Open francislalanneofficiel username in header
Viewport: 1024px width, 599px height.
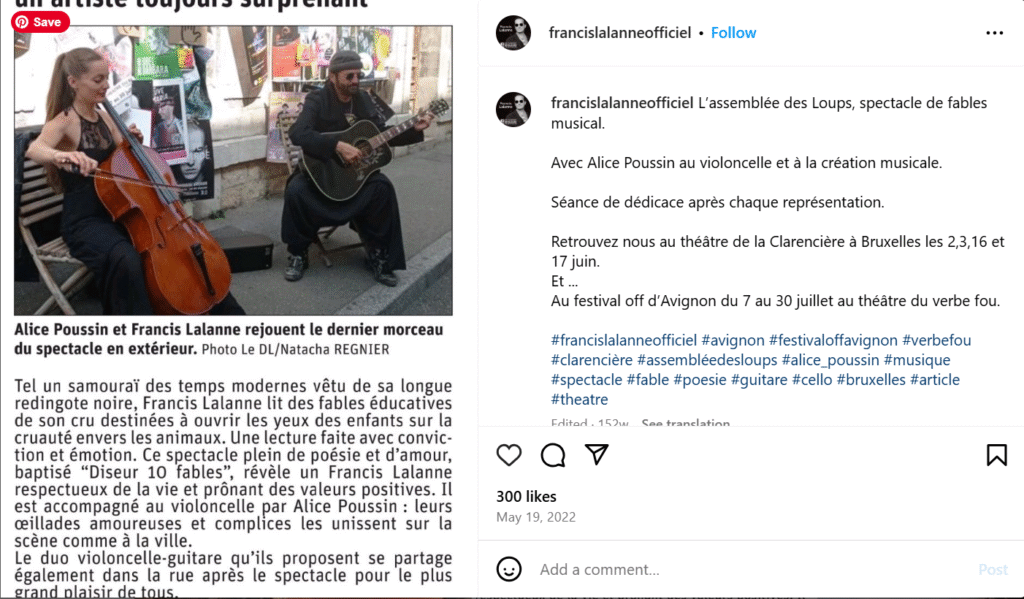(x=620, y=33)
